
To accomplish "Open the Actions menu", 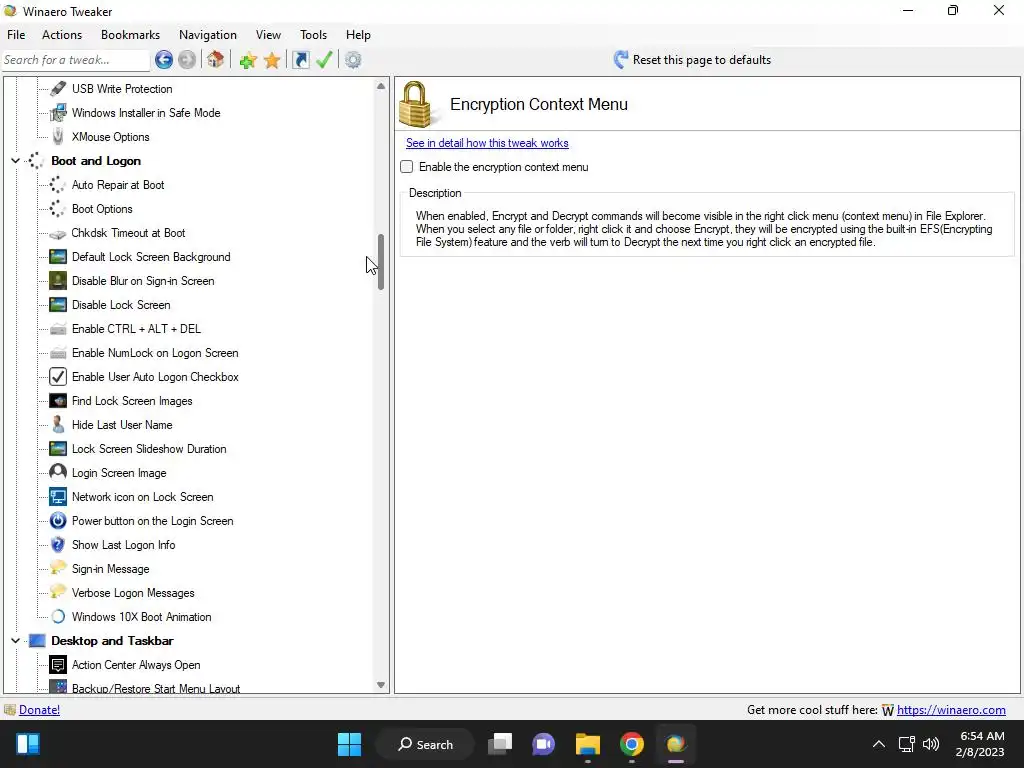I will click(62, 35).
